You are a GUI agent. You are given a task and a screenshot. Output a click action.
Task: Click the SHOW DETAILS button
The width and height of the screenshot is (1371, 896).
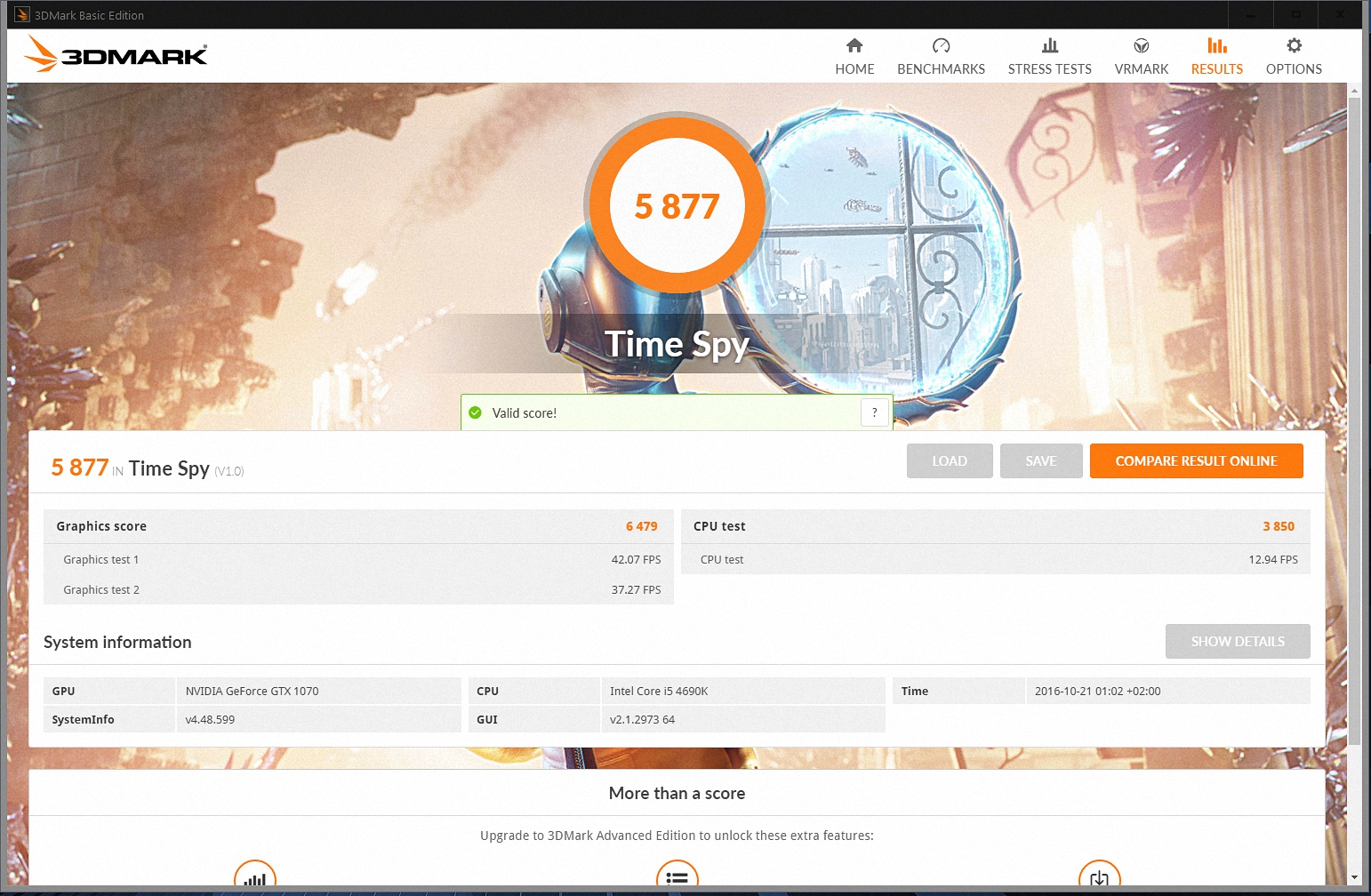click(x=1238, y=641)
